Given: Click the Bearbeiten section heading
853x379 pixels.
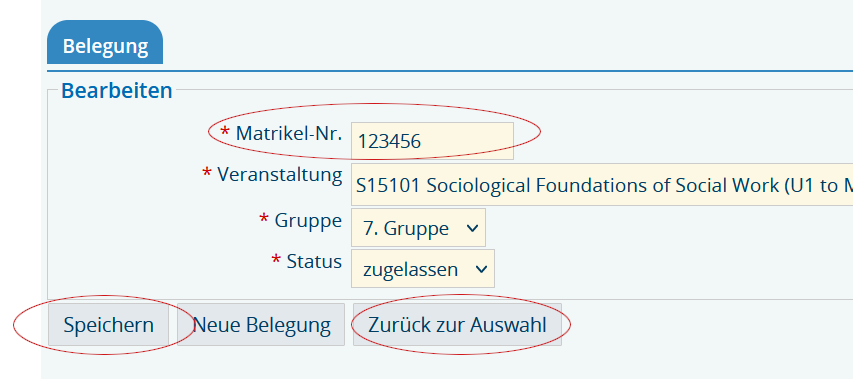Looking at the screenshot, I should click(x=117, y=90).
